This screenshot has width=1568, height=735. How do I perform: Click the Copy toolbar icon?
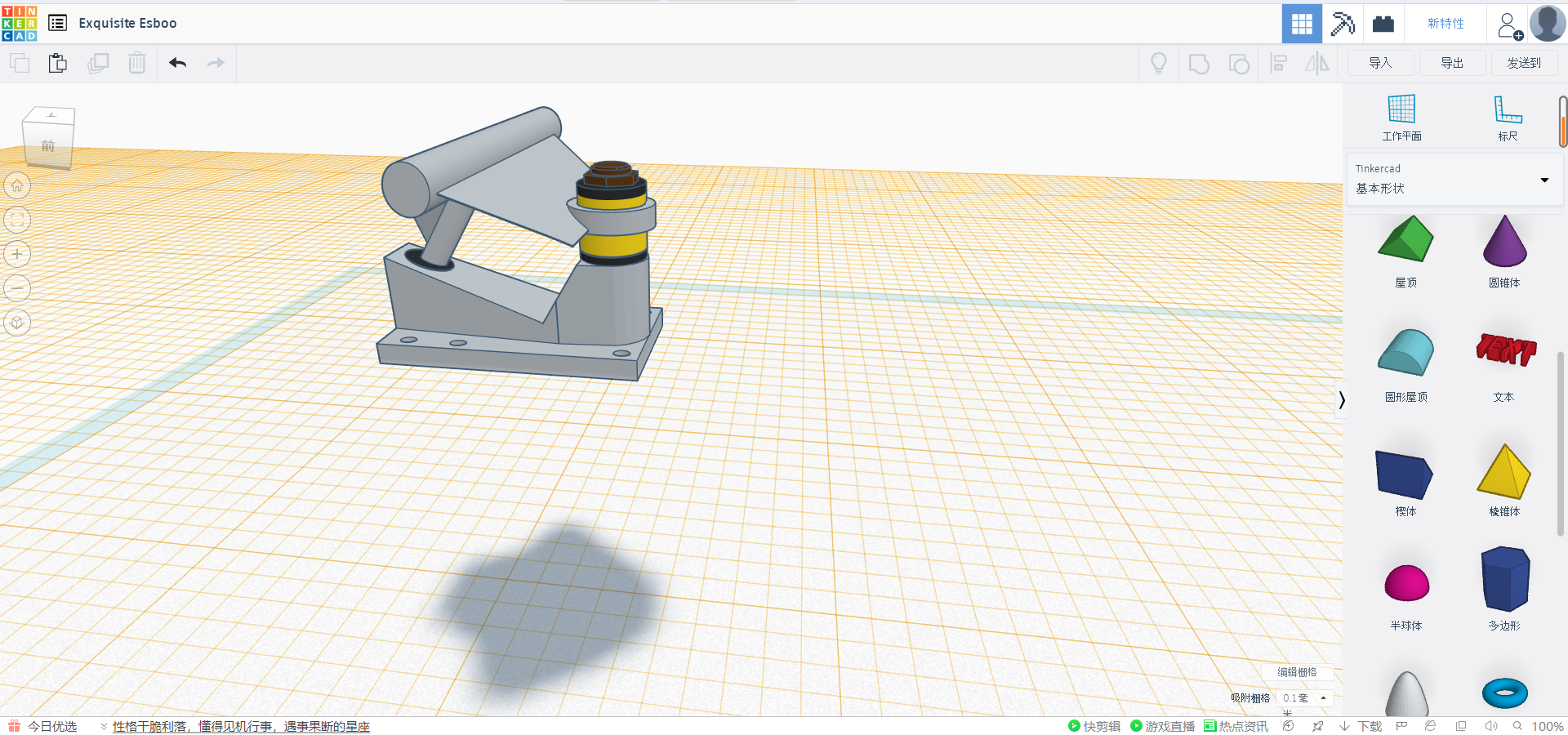(x=20, y=63)
